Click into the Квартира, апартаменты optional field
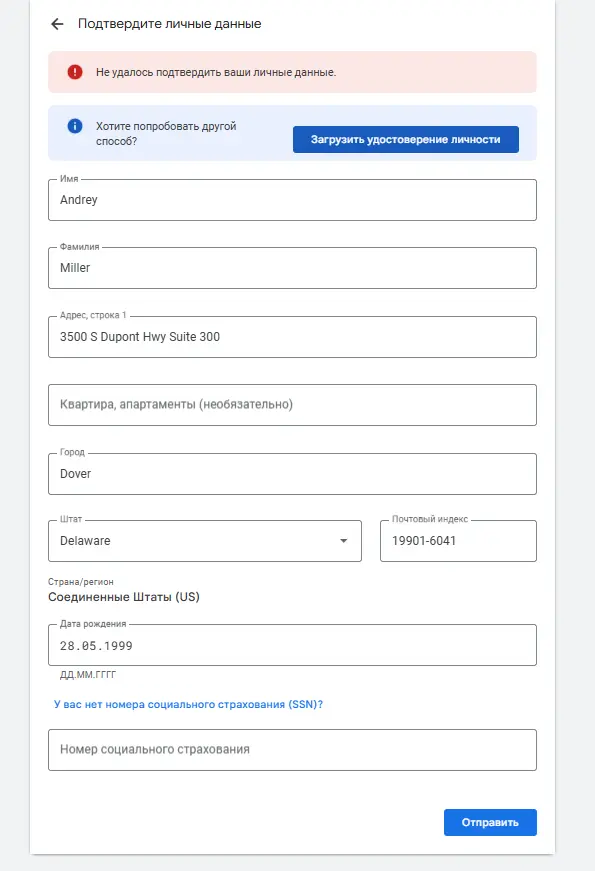 point(292,405)
